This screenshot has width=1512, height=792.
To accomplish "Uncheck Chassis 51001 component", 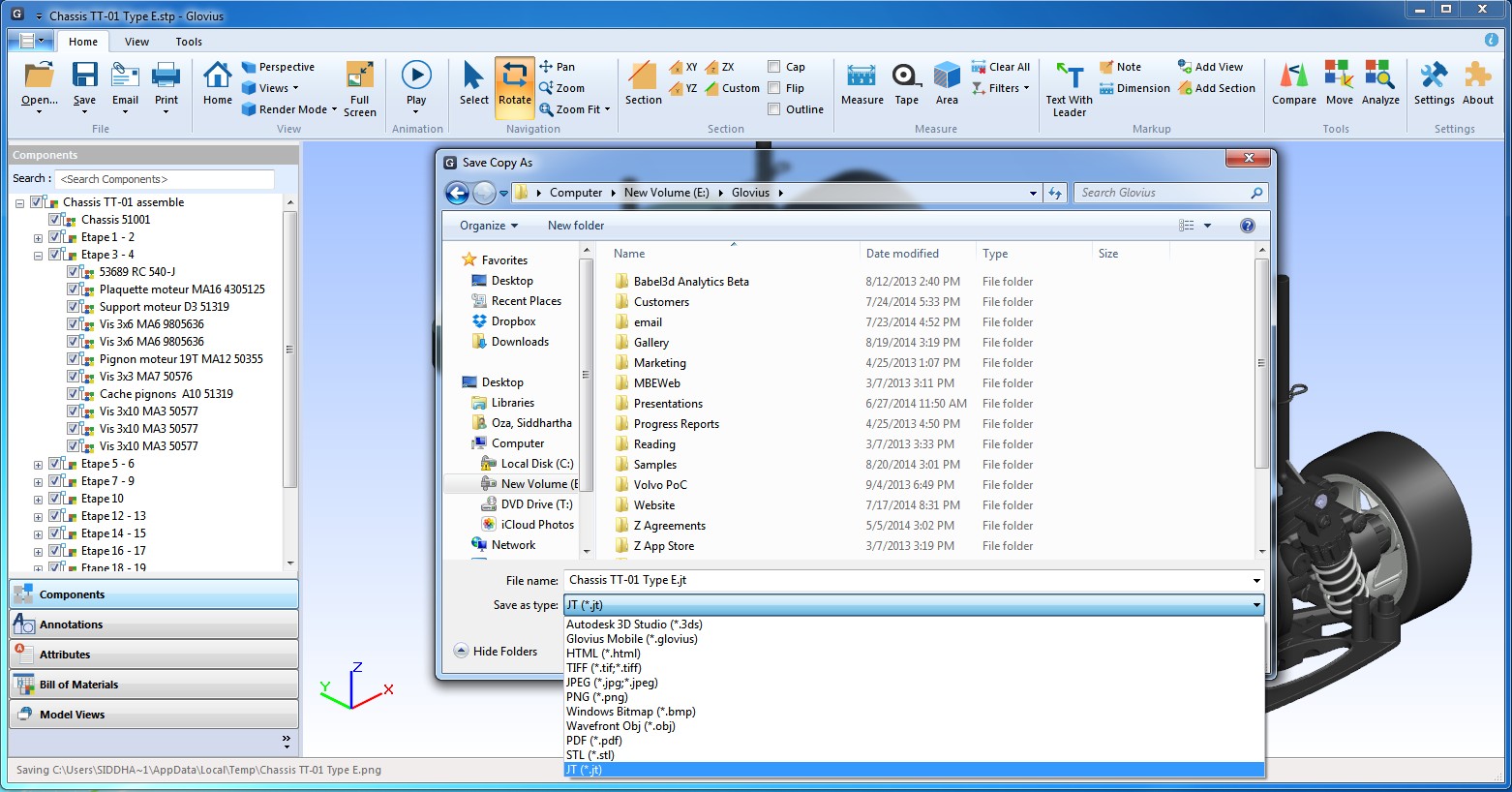I will 55,220.
